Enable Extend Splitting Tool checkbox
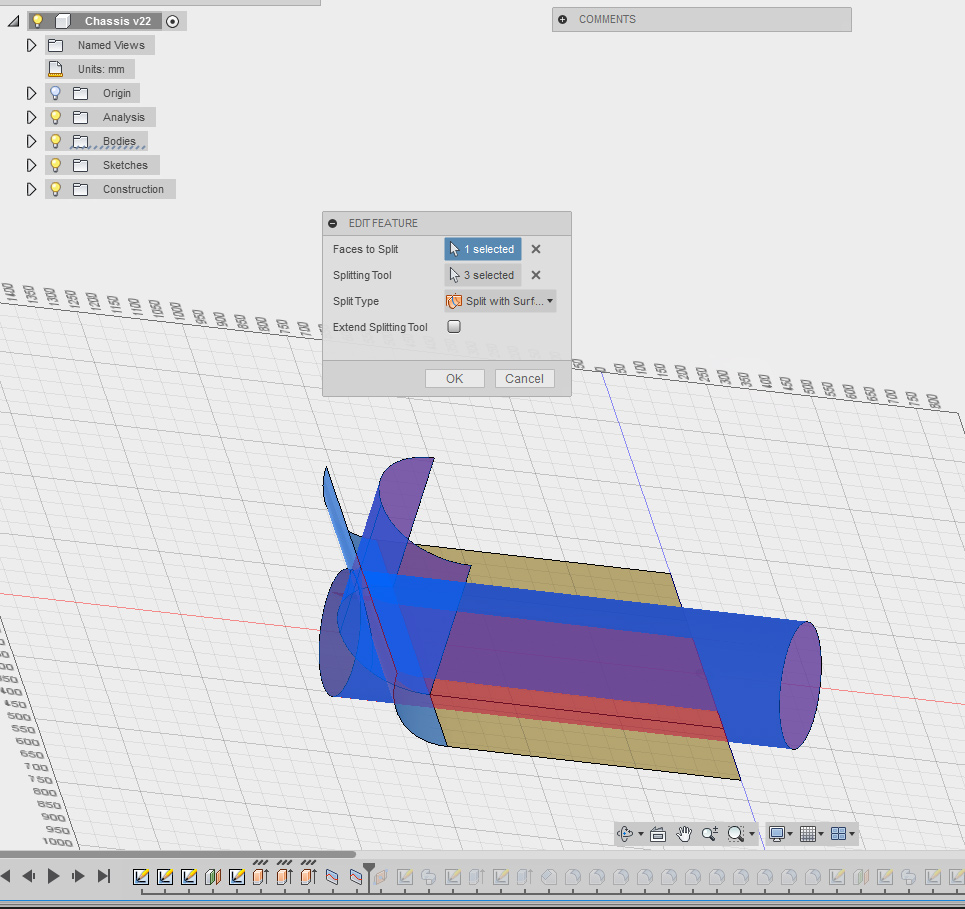This screenshot has height=909, width=965. (x=454, y=327)
